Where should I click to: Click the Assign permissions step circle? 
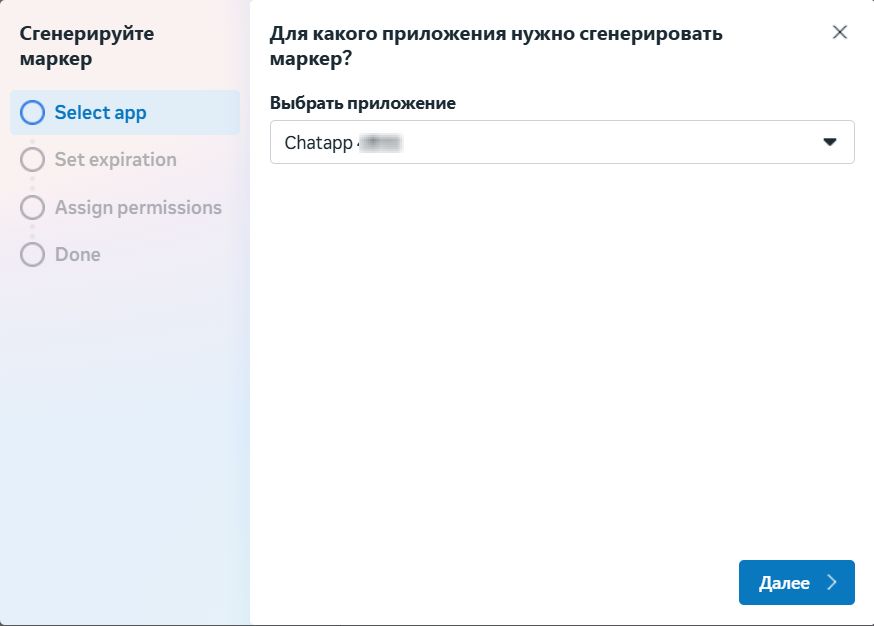pos(32,208)
